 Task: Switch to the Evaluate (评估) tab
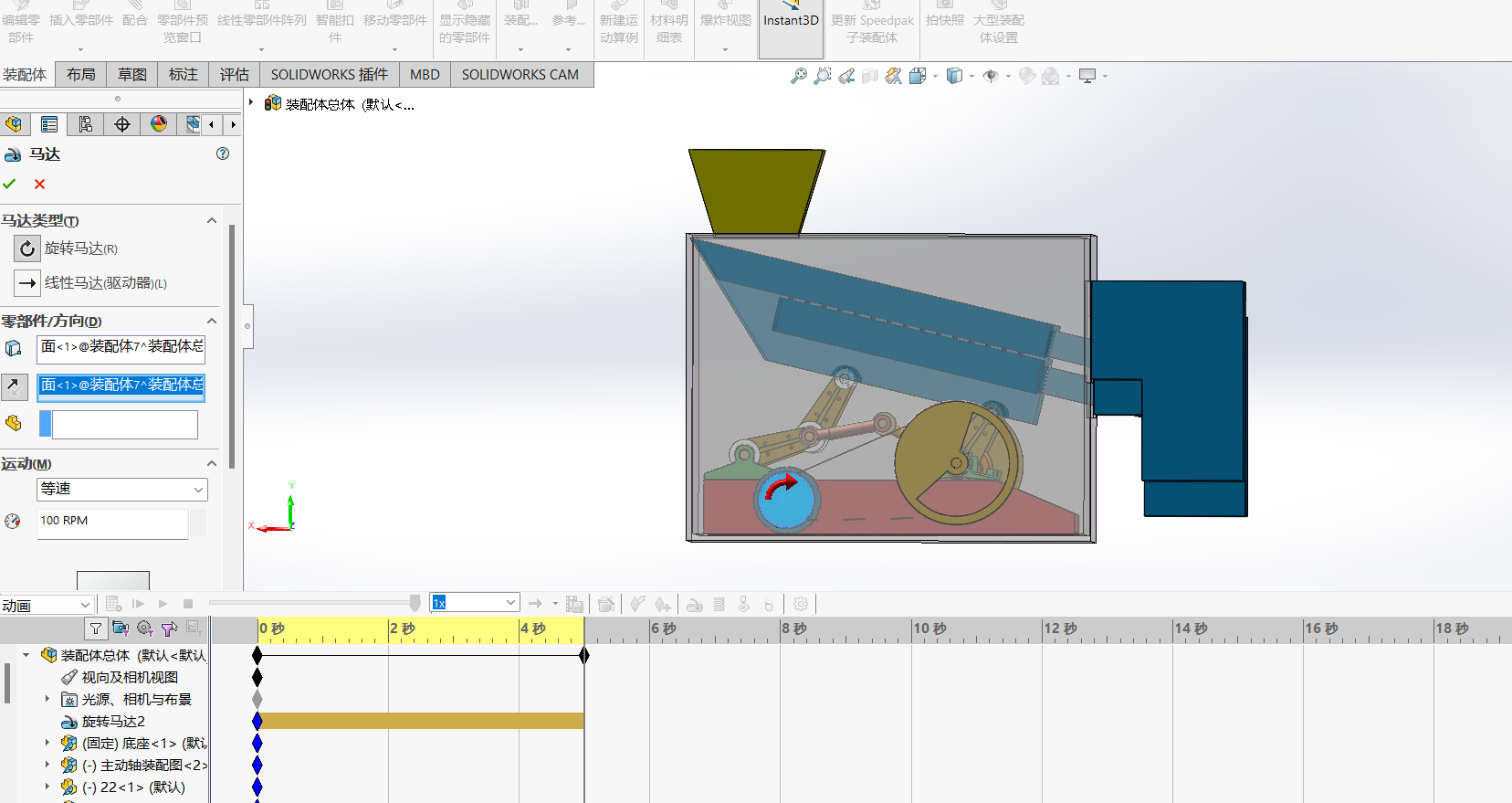[235, 75]
